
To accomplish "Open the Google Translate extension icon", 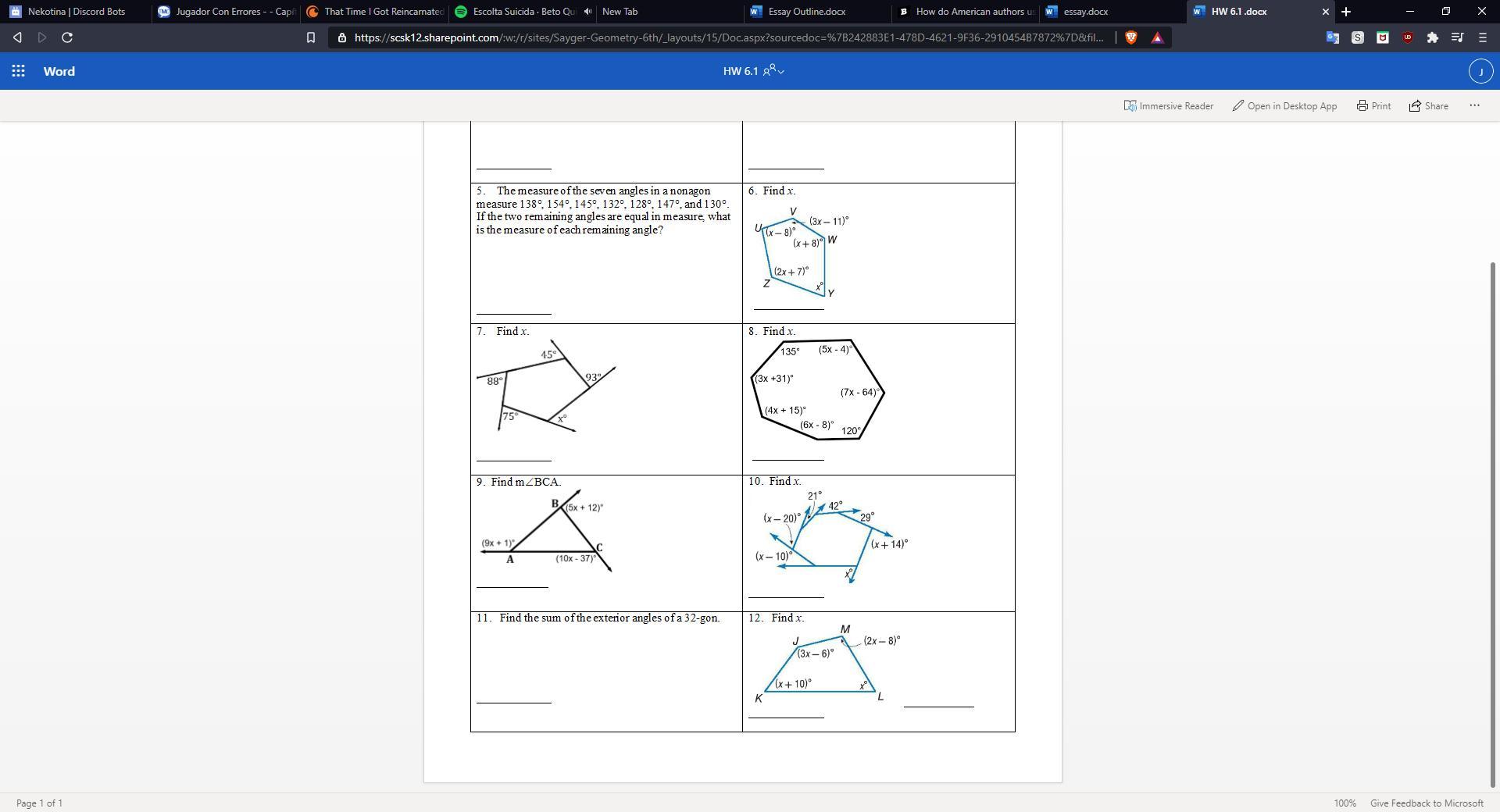I will point(1333,37).
